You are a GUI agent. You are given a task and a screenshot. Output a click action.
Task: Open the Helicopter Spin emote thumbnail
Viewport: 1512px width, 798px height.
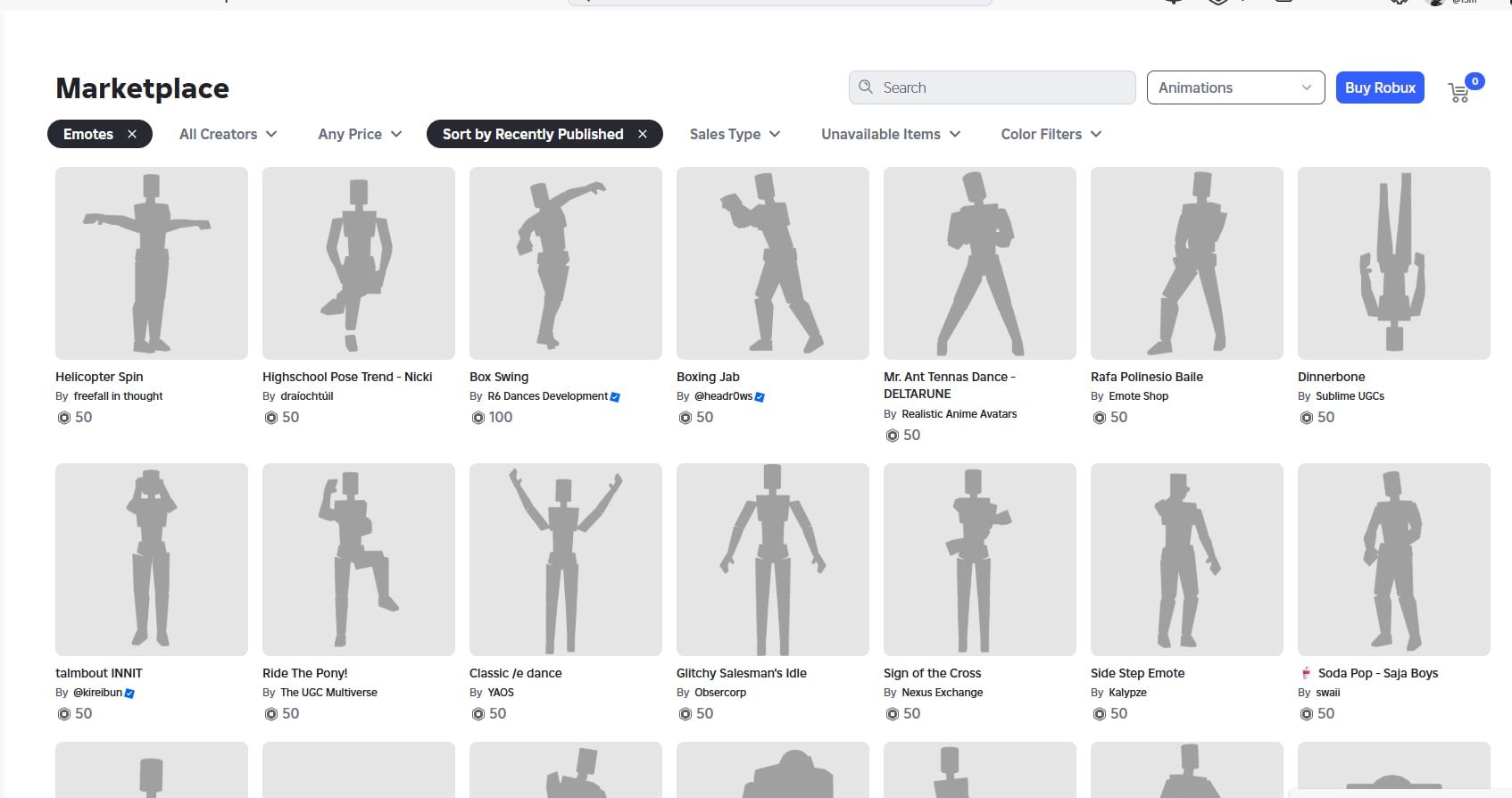pyautogui.click(x=152, y=263)
